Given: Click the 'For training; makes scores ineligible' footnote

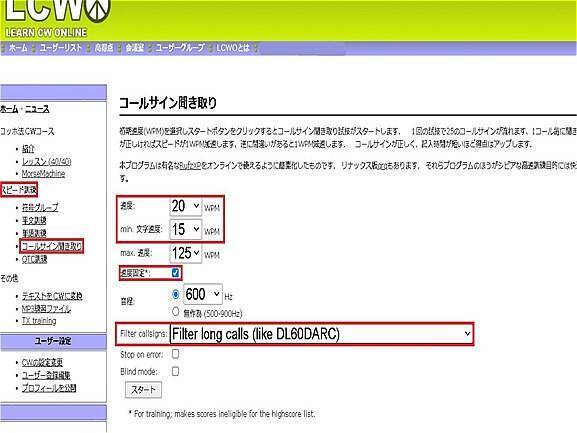Looking at the screenshot, I should (222, 414).
